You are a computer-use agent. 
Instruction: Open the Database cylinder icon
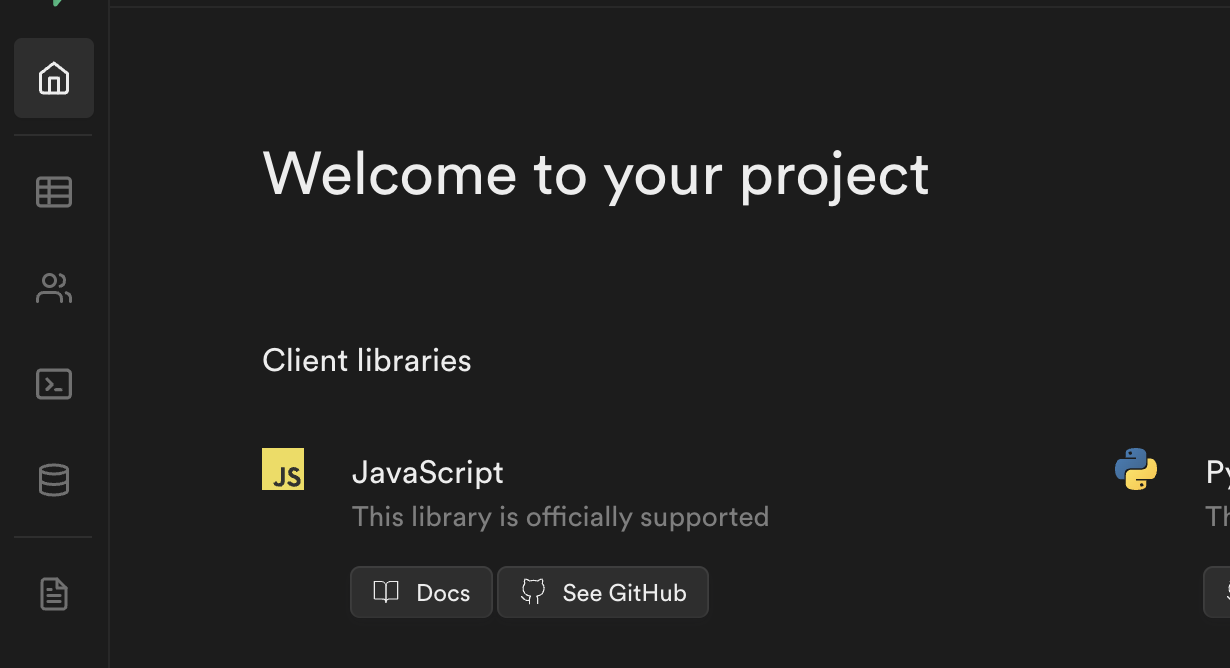(54, 480)
